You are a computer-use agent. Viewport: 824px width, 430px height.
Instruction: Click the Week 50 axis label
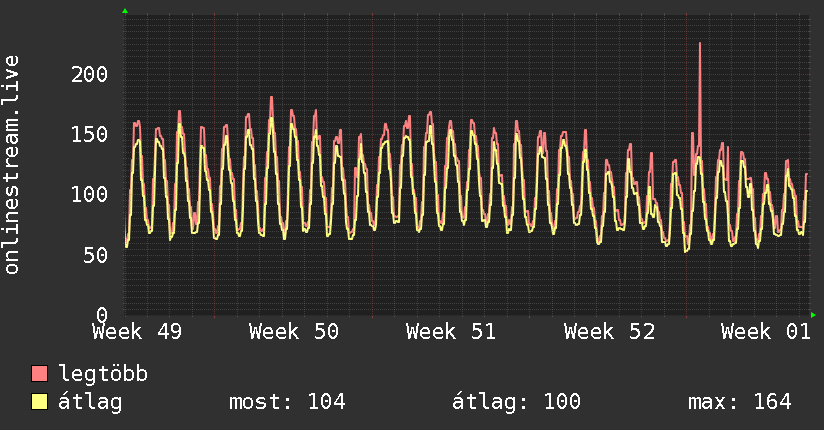click(x=294, y=332)
